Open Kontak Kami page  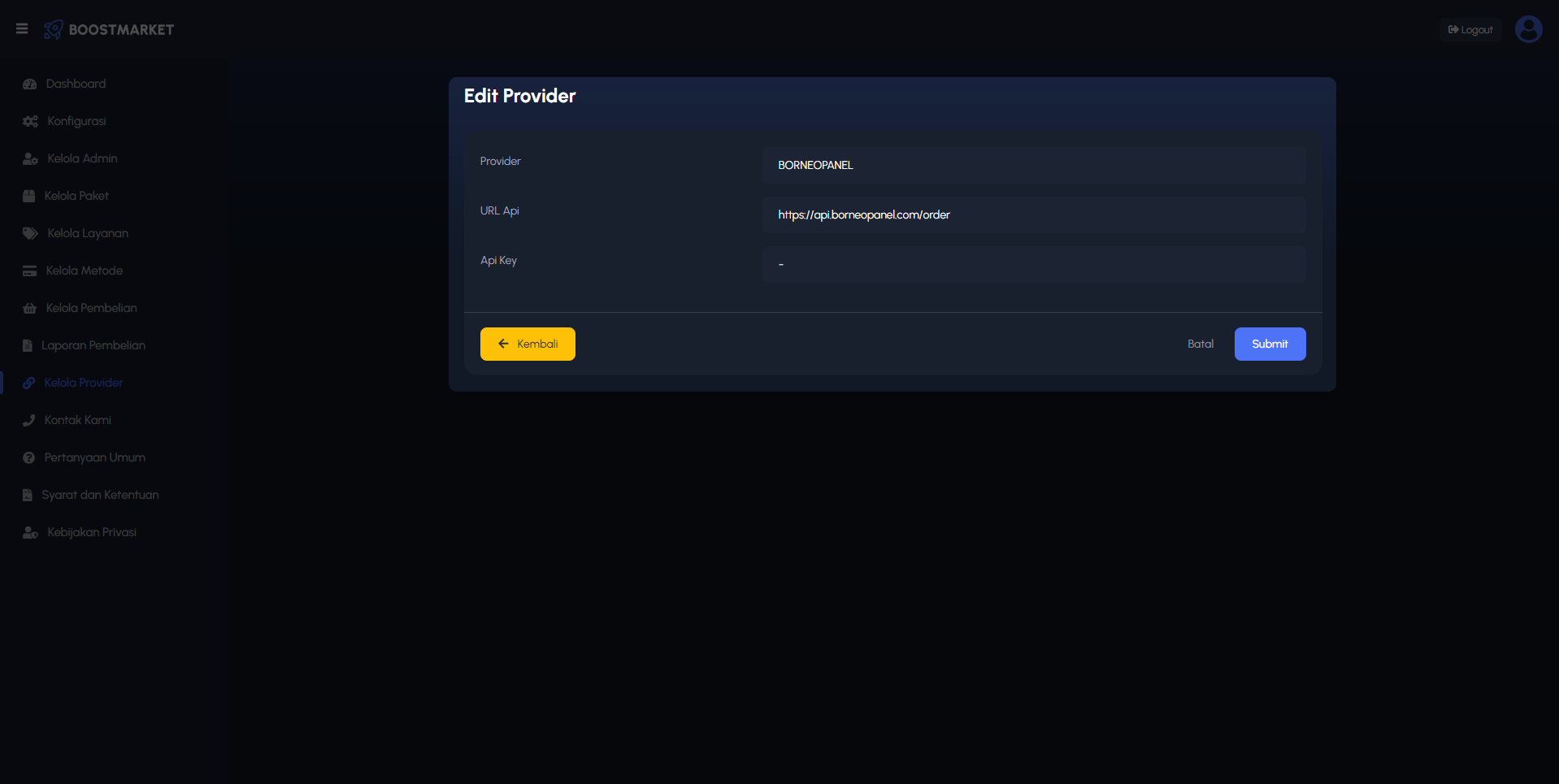point(78,420)
